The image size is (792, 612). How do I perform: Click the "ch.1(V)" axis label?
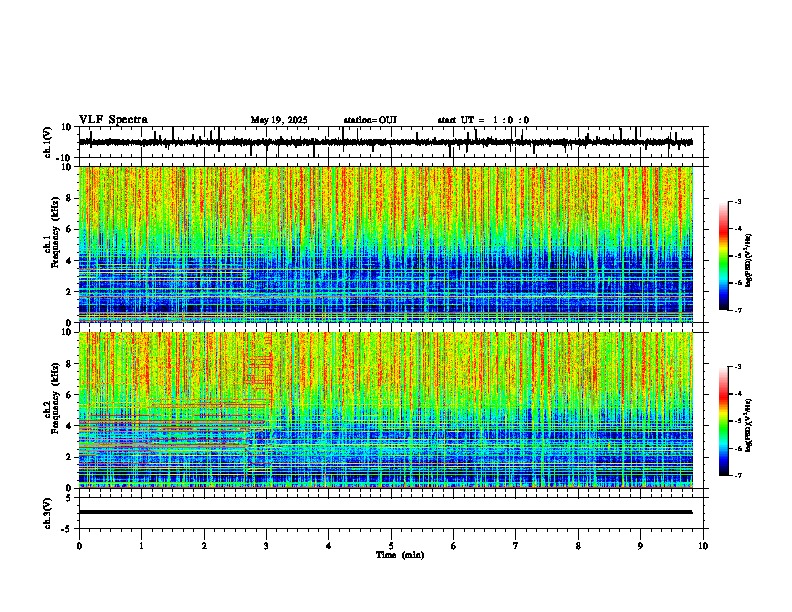tap(48, 142)
